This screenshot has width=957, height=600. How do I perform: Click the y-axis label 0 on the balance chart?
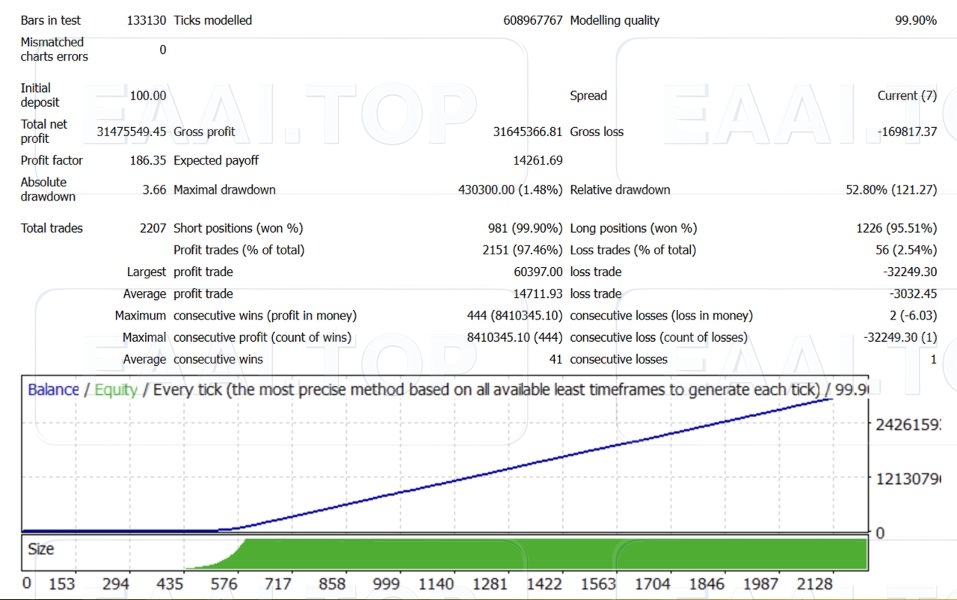880,534
